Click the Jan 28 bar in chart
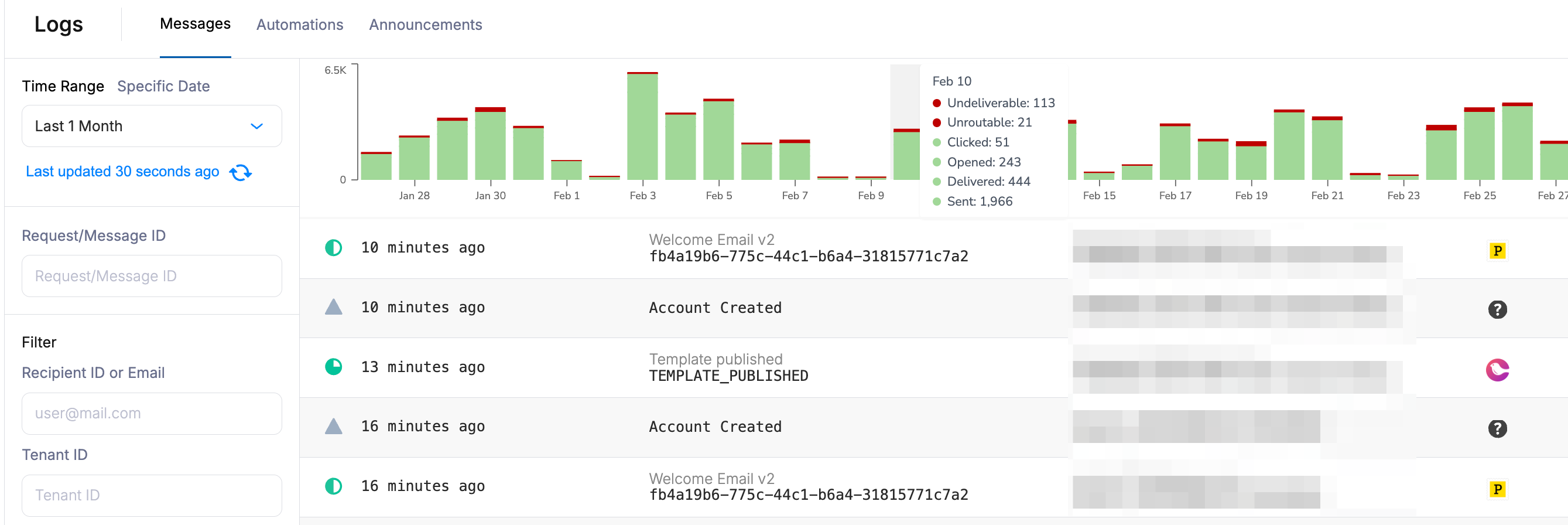Viewport: 1568px width, 525px height. pyautogui.click(x=414, y=158)
